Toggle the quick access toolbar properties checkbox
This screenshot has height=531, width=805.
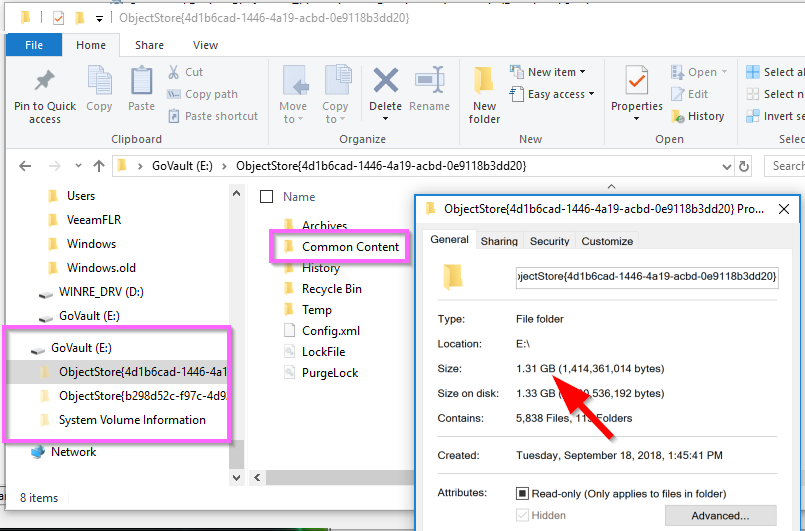click(59, 18)
